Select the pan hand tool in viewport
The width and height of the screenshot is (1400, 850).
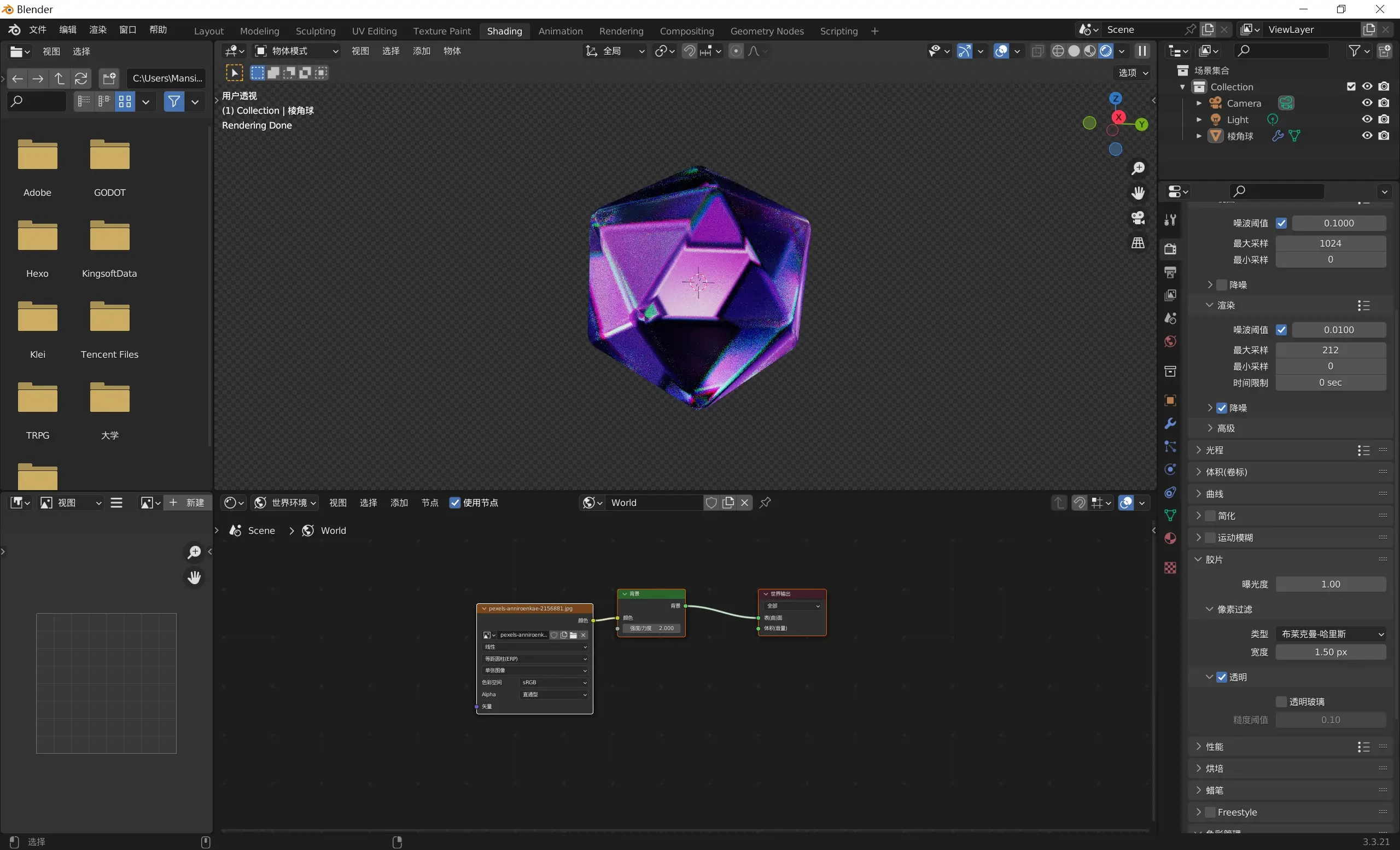click(1137, 193)
